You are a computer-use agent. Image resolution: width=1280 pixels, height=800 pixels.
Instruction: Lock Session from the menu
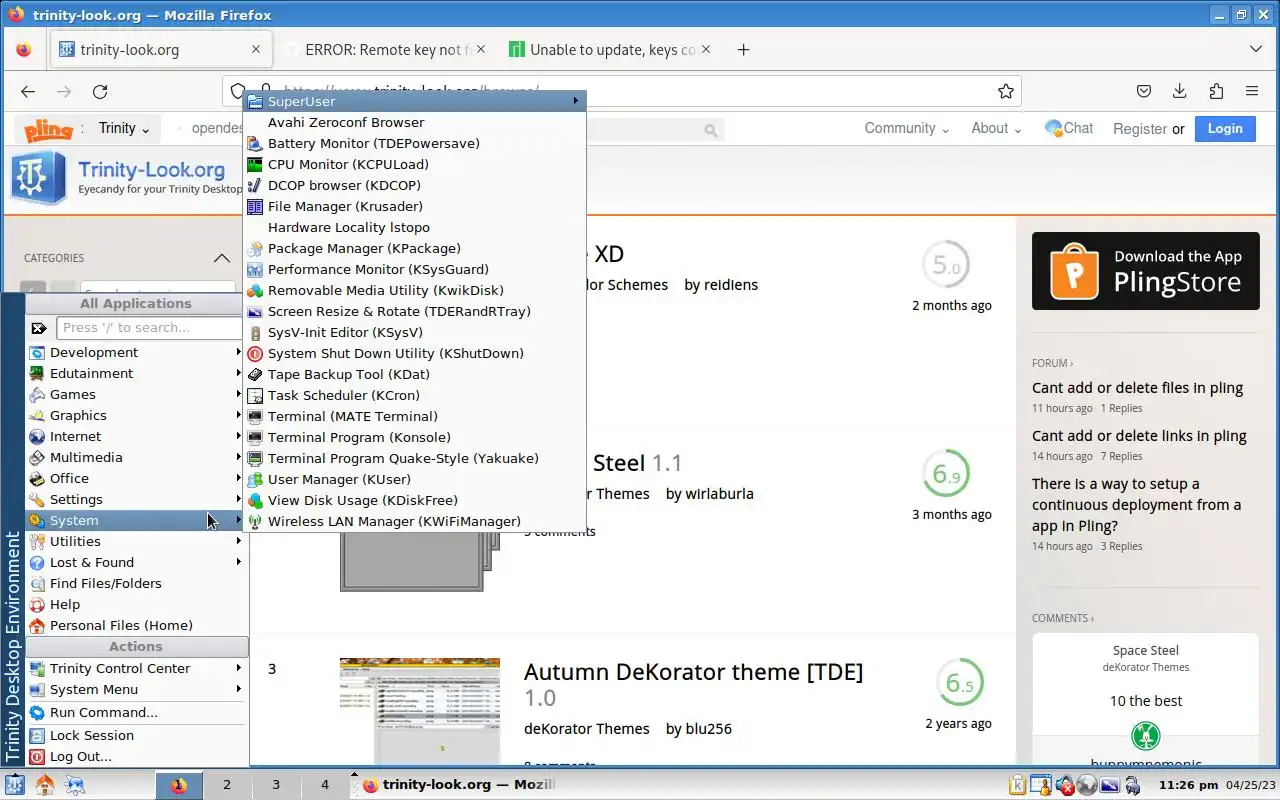(136, 735)
